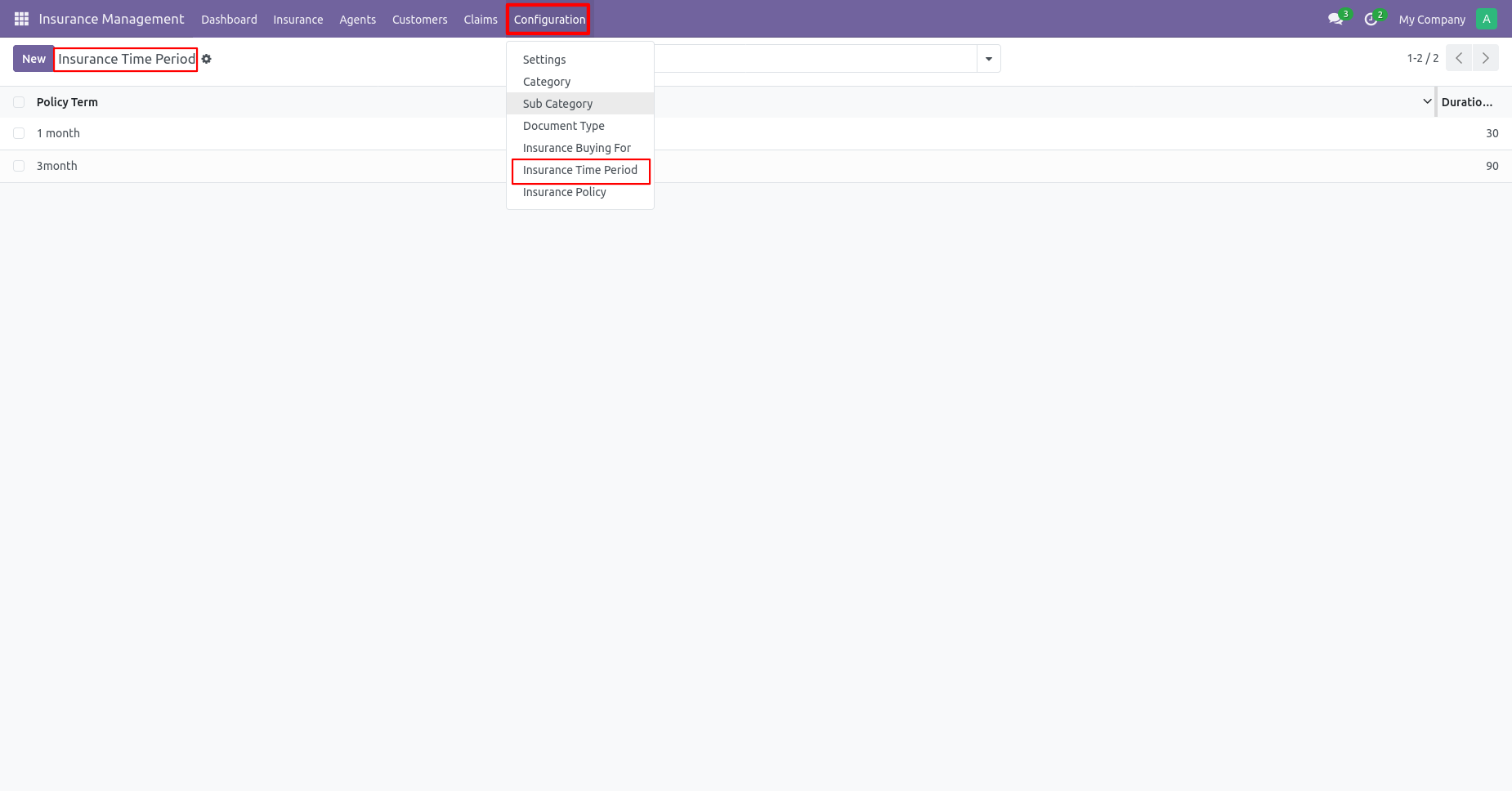Click the New button
The width and height of the screenshot is (1512, 791).
[34, 59]
